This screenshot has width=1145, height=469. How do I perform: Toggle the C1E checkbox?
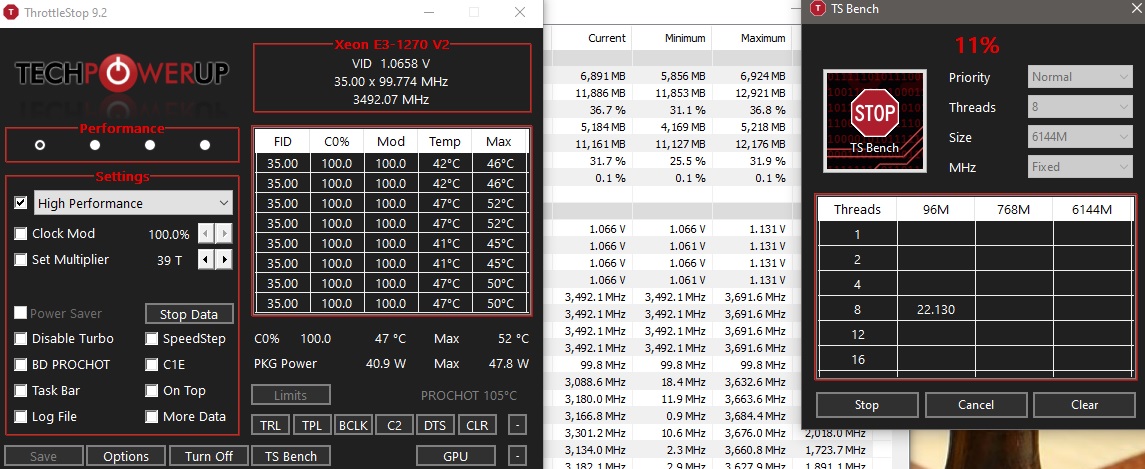[151, 365]
